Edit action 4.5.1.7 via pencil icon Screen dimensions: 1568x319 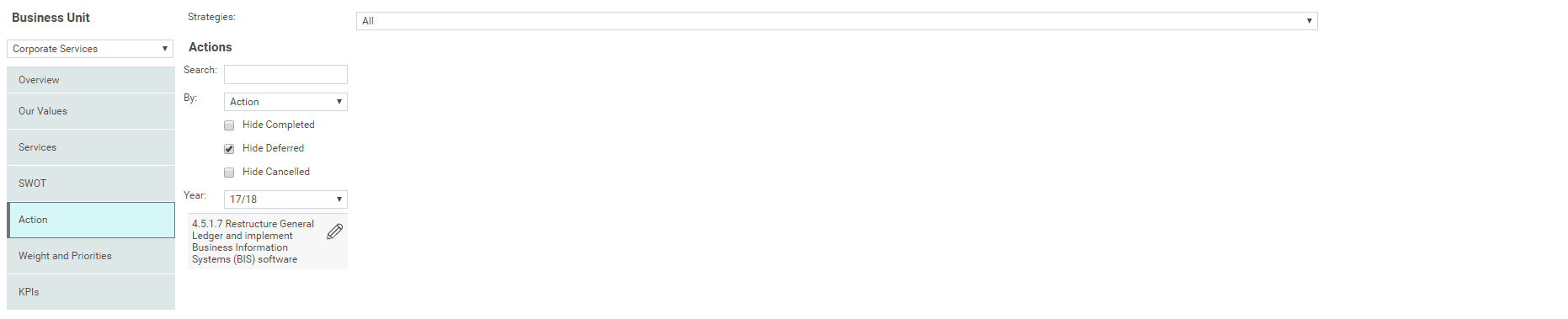[x=334, y=231]
